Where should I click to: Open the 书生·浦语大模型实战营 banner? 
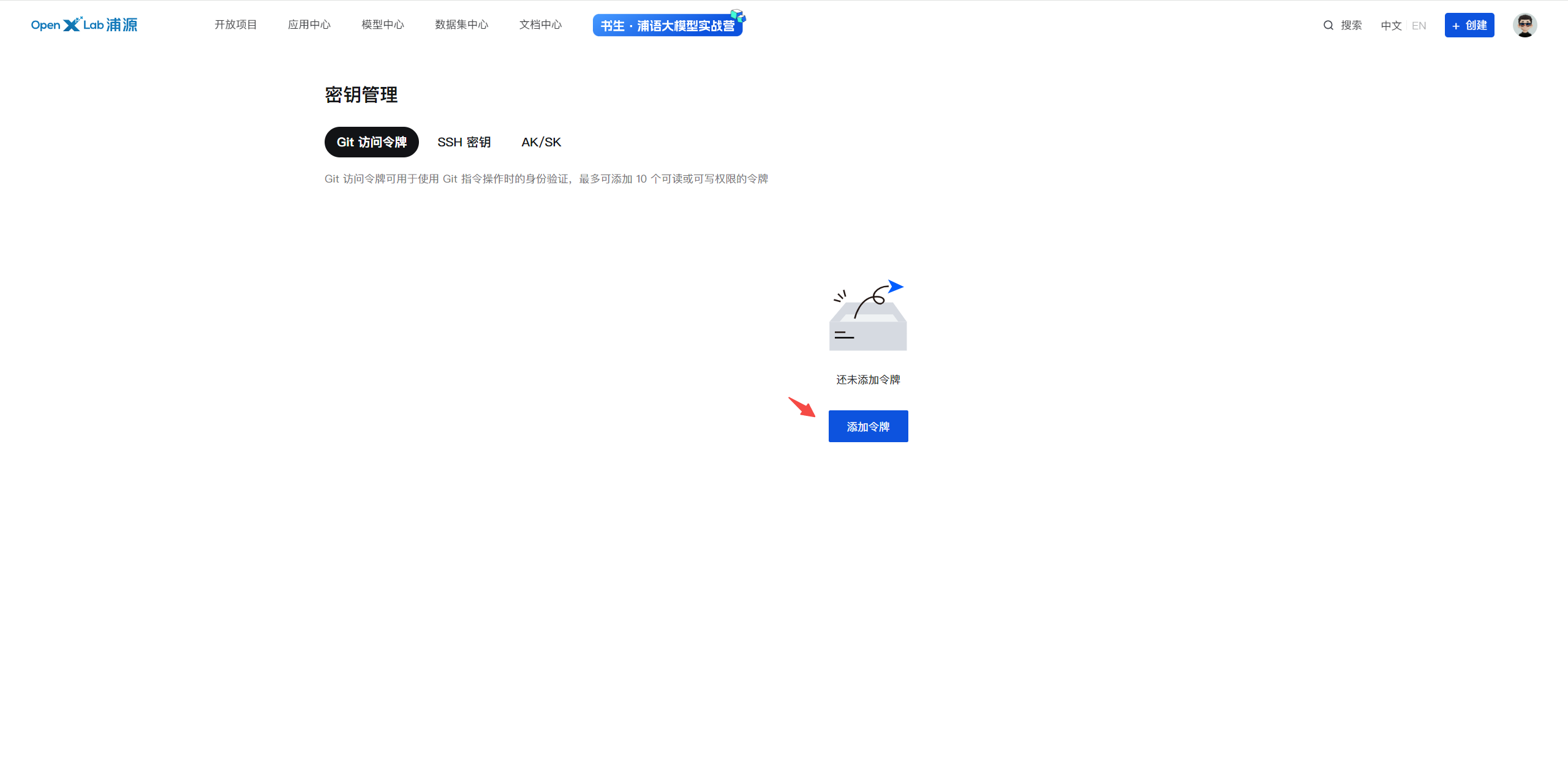point(666,26)
